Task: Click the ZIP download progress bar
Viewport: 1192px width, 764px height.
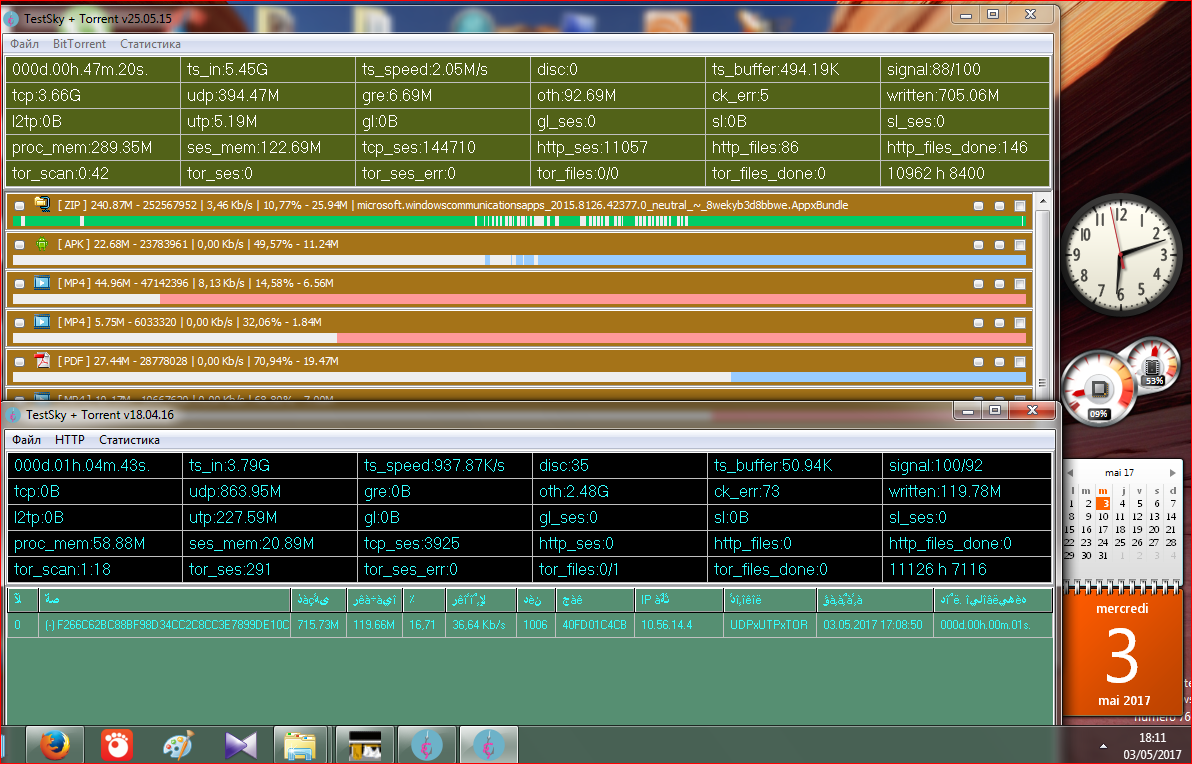Action: click(518, 221)
